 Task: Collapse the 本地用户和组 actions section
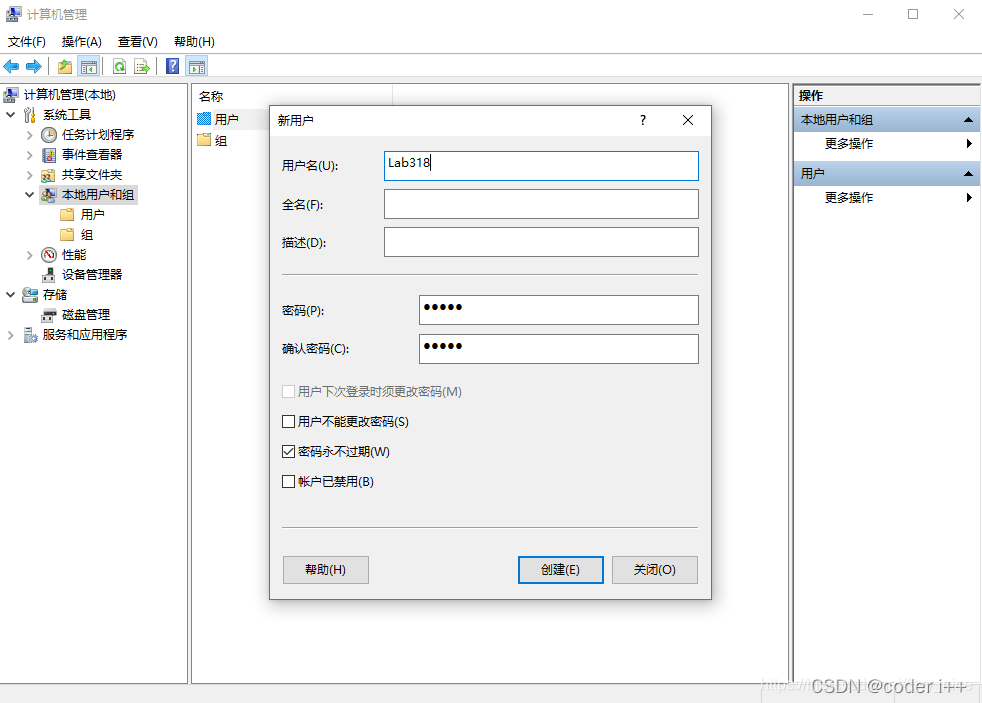click(968, 120)
